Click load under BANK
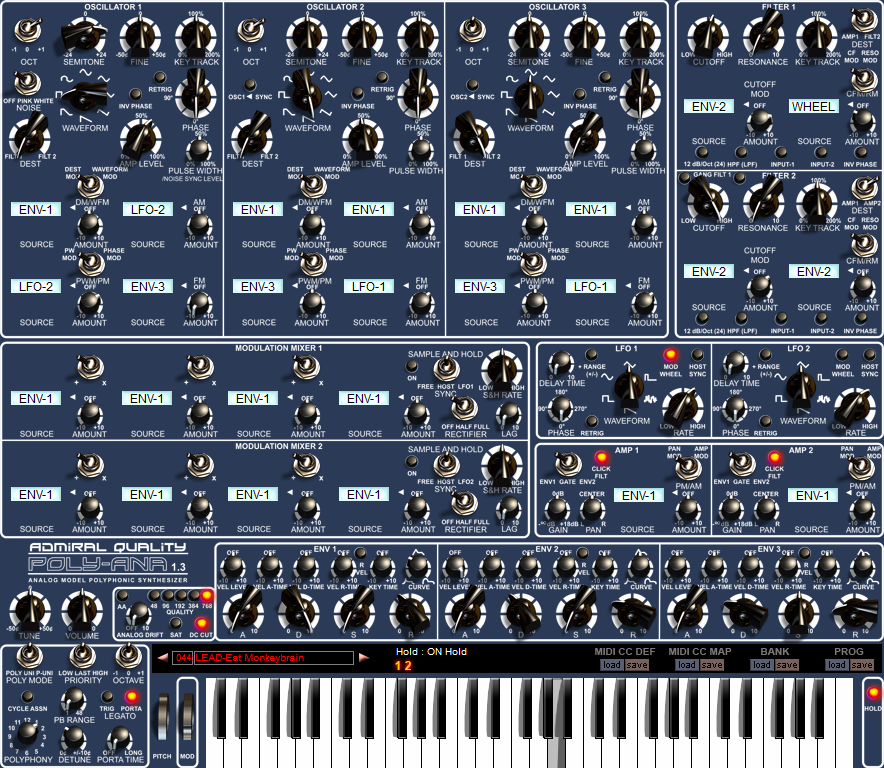884x768 pixels. click(762, 665)
